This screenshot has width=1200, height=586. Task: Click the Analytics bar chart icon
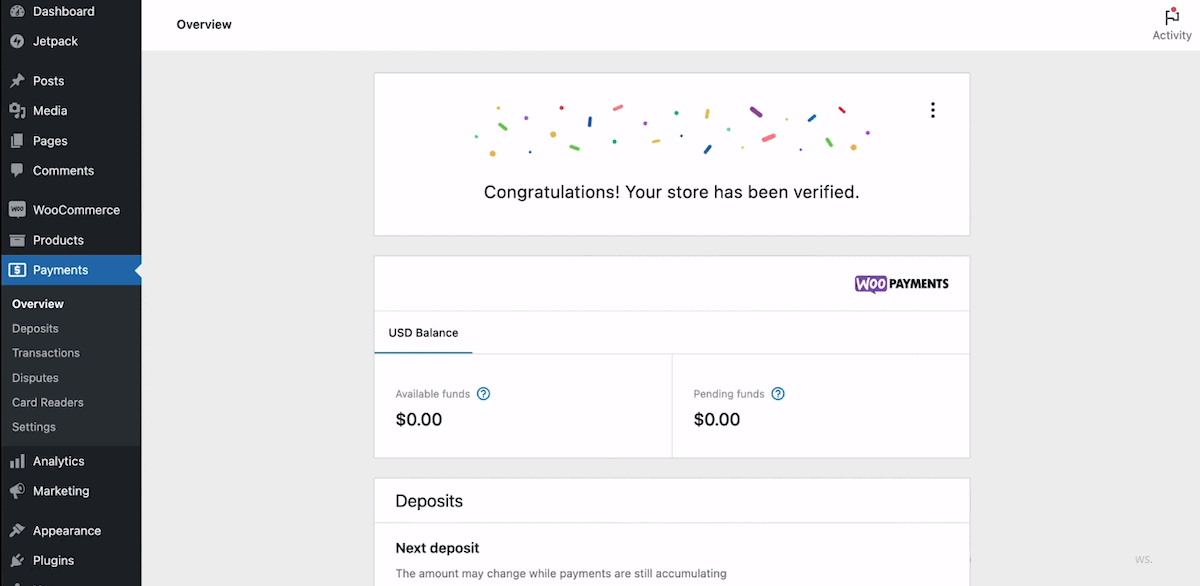click(17, 461)
